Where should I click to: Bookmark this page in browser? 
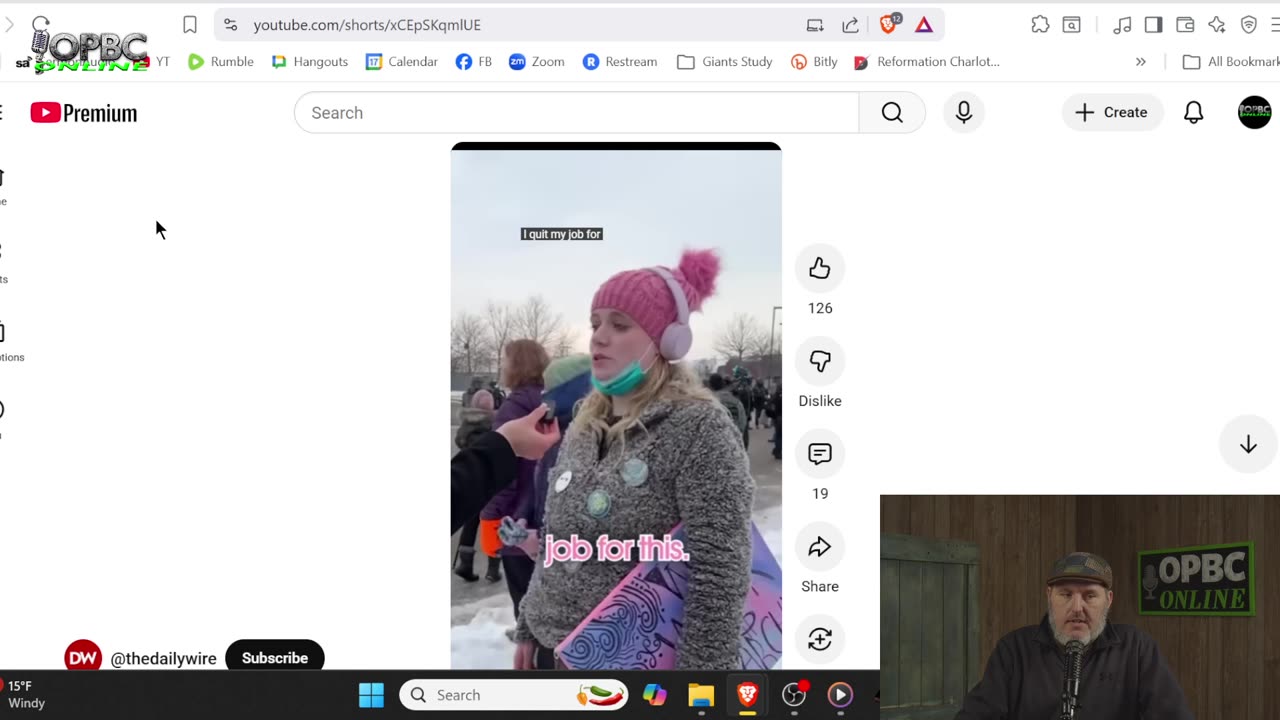[190, 25]
